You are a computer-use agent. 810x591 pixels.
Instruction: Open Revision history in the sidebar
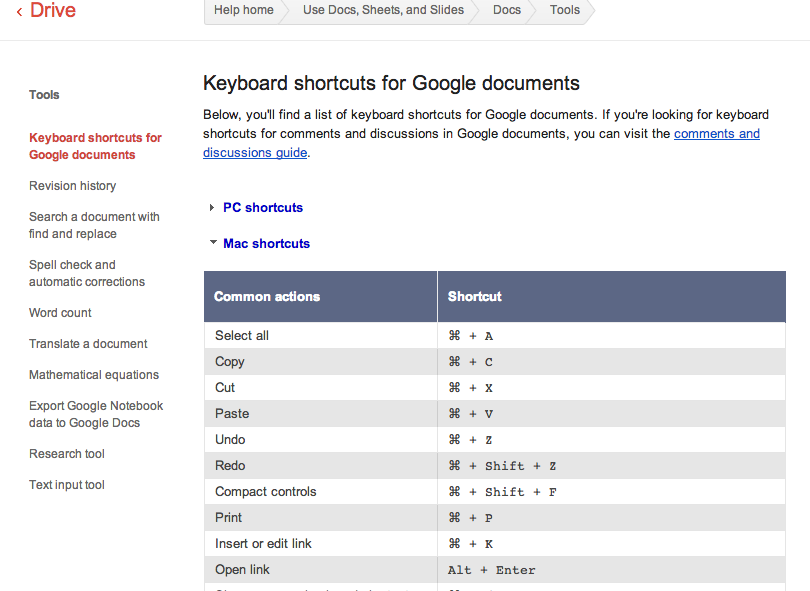coord(72,186)
